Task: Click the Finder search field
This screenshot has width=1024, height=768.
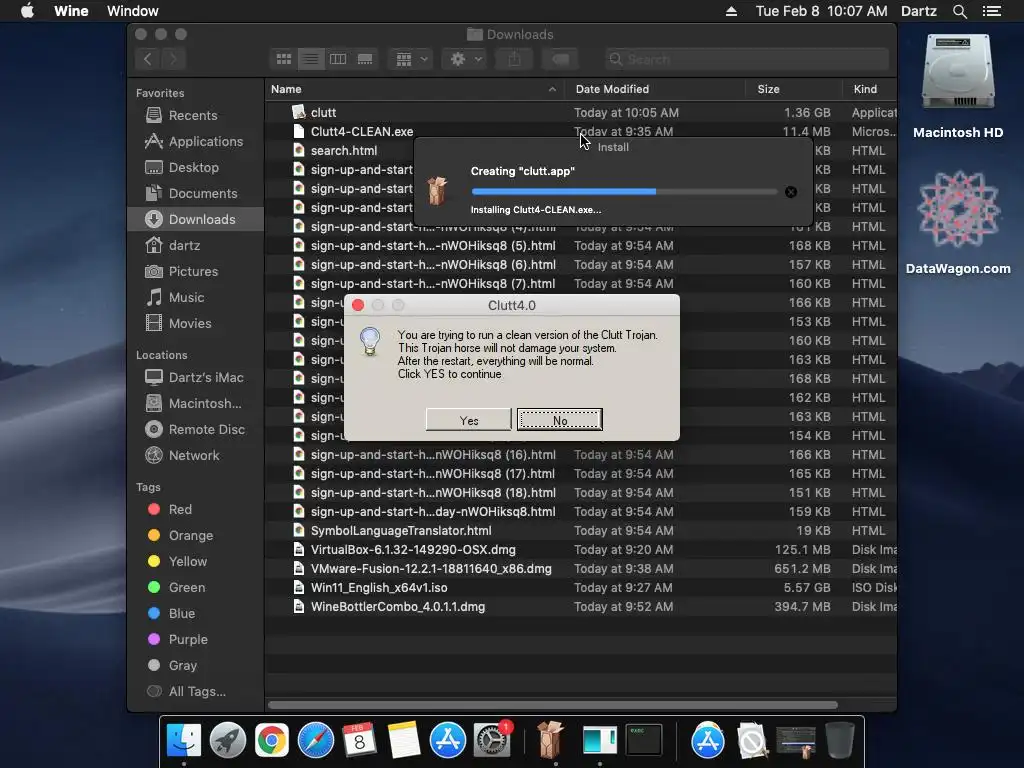Action: (746, 59)
